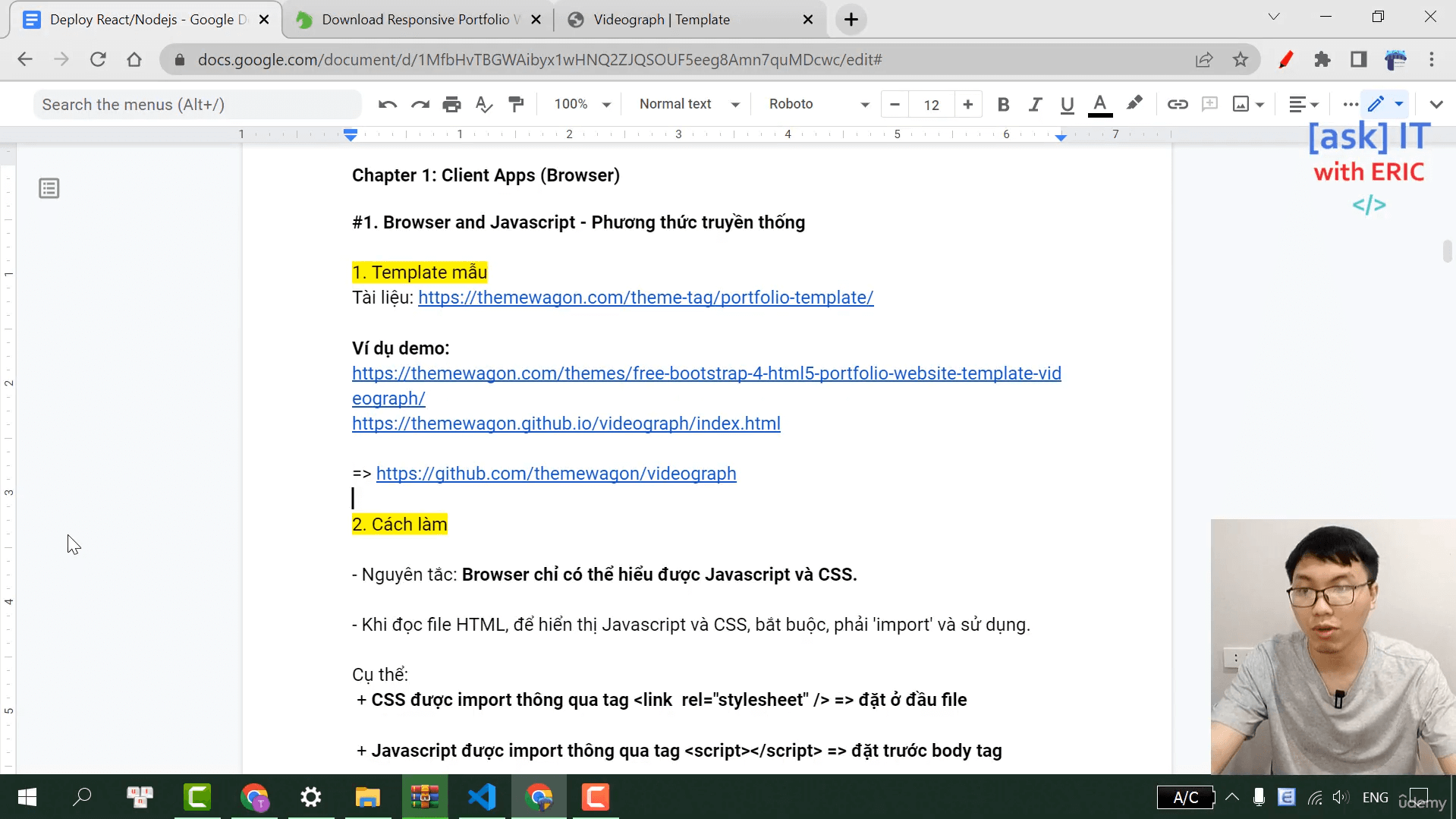This screenshot has width=1456, height=819.
Task: Open the themewagon portfolio-template link
Action: [646, 298]
